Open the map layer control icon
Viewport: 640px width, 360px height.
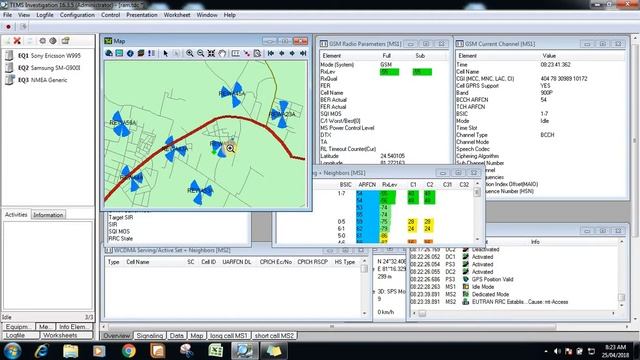(141, 53)
